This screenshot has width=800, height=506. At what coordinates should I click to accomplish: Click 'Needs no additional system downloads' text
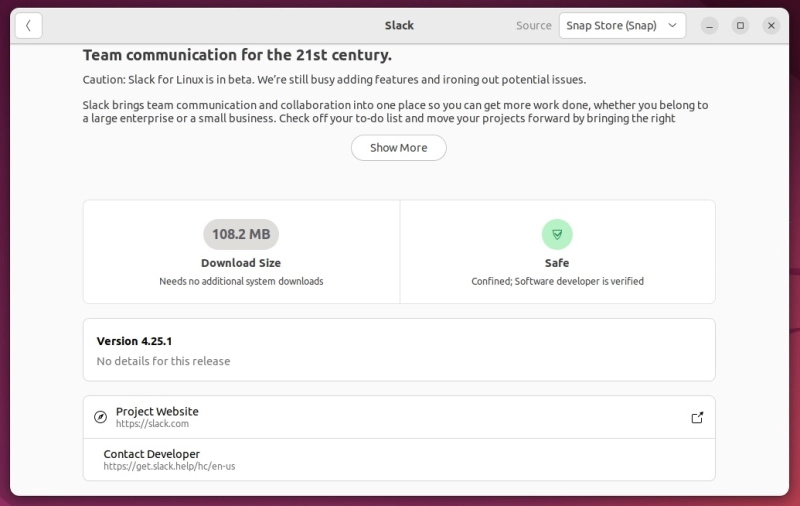point(241,281)
